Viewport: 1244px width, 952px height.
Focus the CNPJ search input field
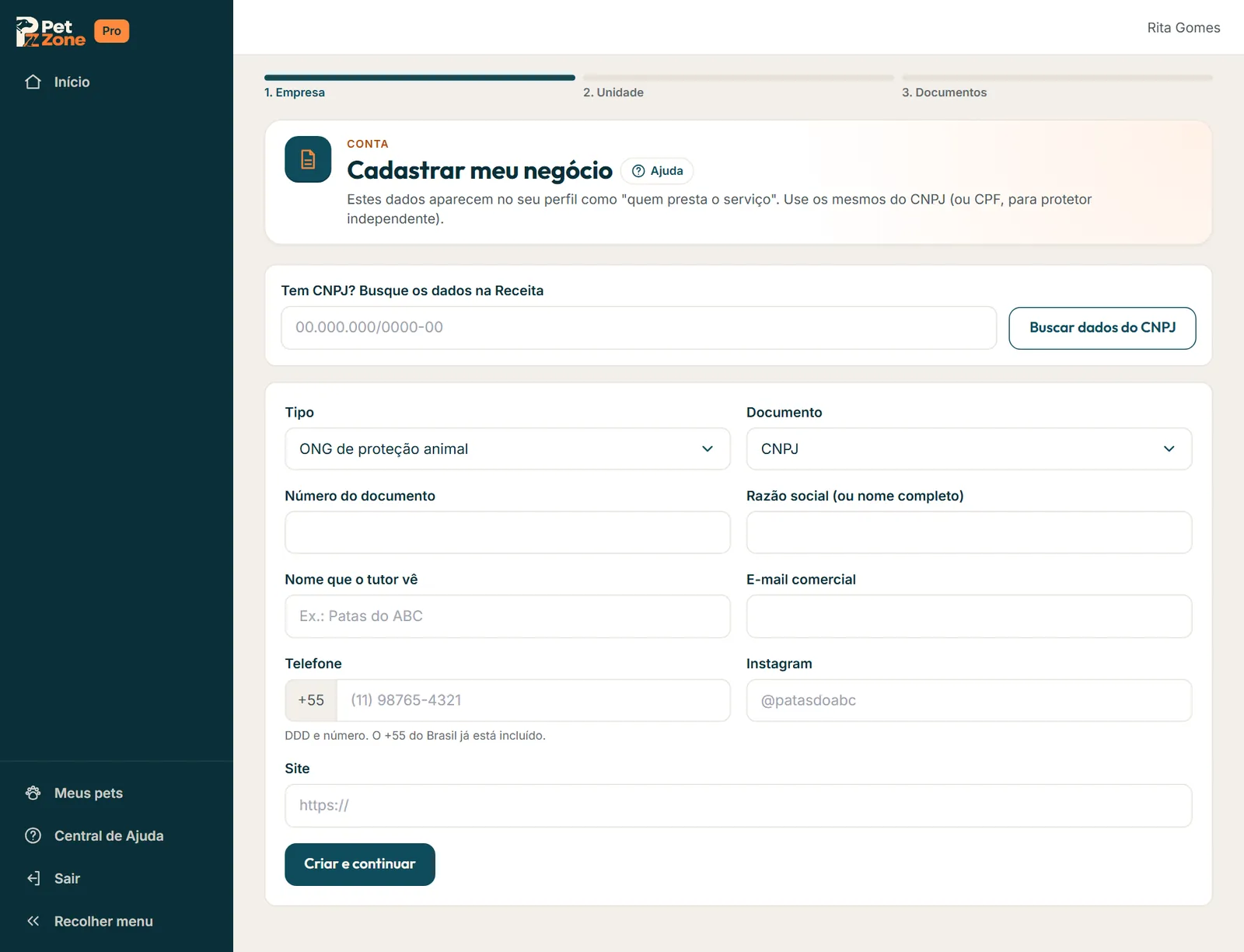pyautogui.click(x=639, y=328)
